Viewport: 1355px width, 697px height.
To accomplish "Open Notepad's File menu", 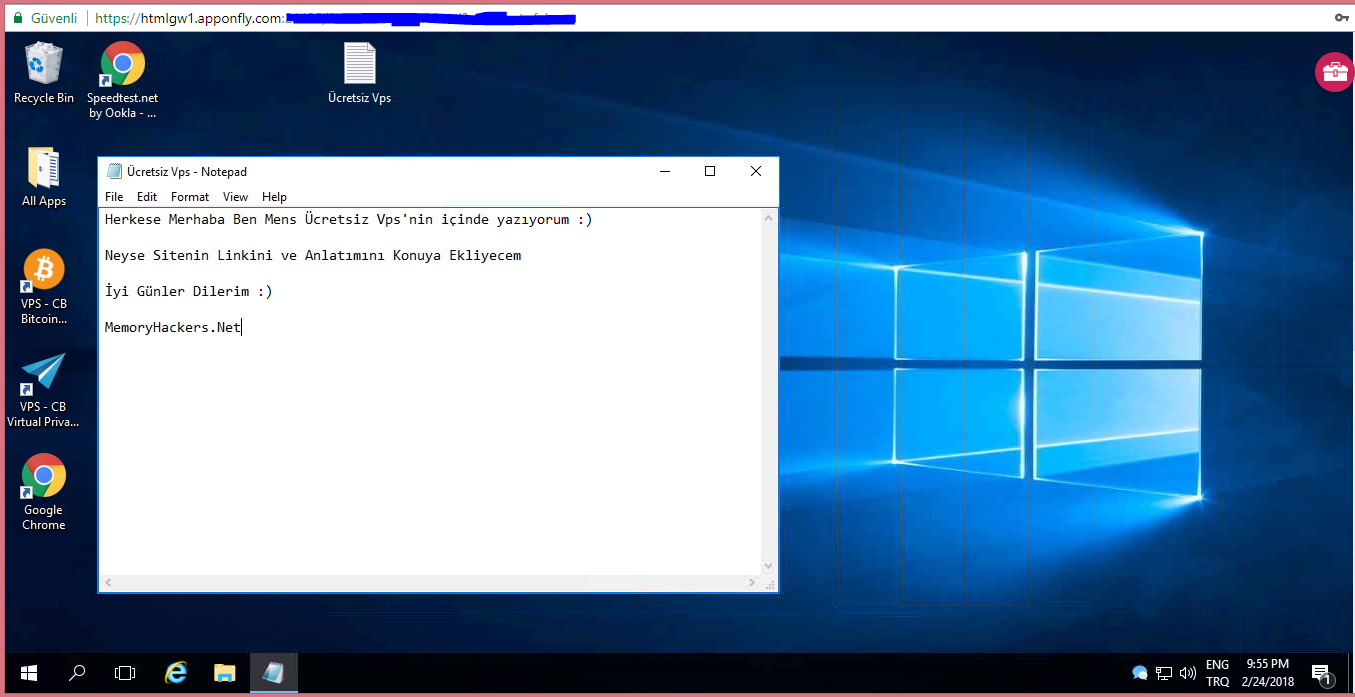I will click(x=114, y=197).
